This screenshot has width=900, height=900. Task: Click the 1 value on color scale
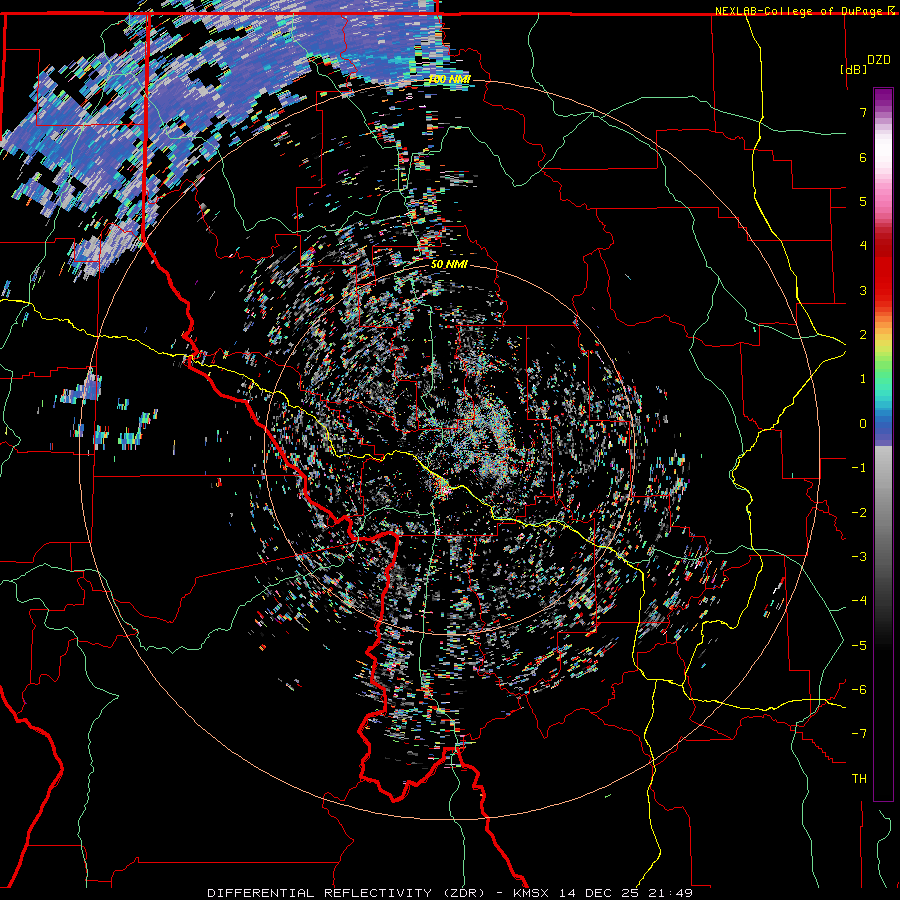coord(863,379)
